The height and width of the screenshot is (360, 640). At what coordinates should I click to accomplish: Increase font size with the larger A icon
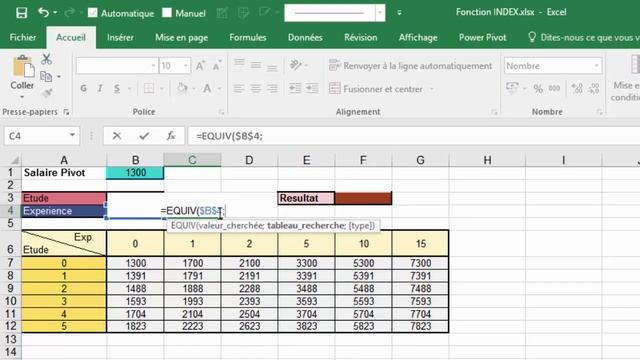pos(200,66)
